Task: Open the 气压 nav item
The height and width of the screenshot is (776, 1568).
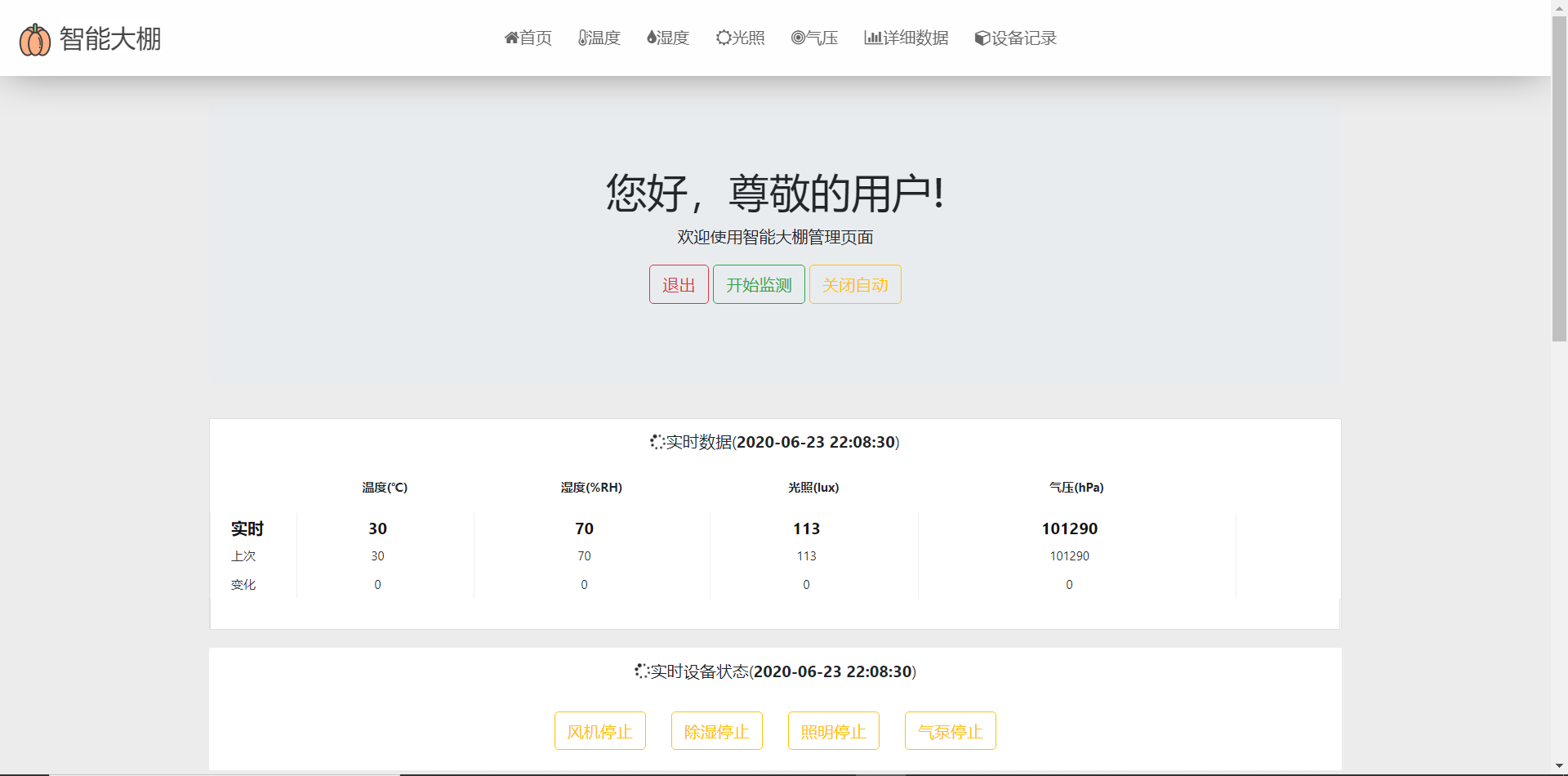Action: point(814,38)
